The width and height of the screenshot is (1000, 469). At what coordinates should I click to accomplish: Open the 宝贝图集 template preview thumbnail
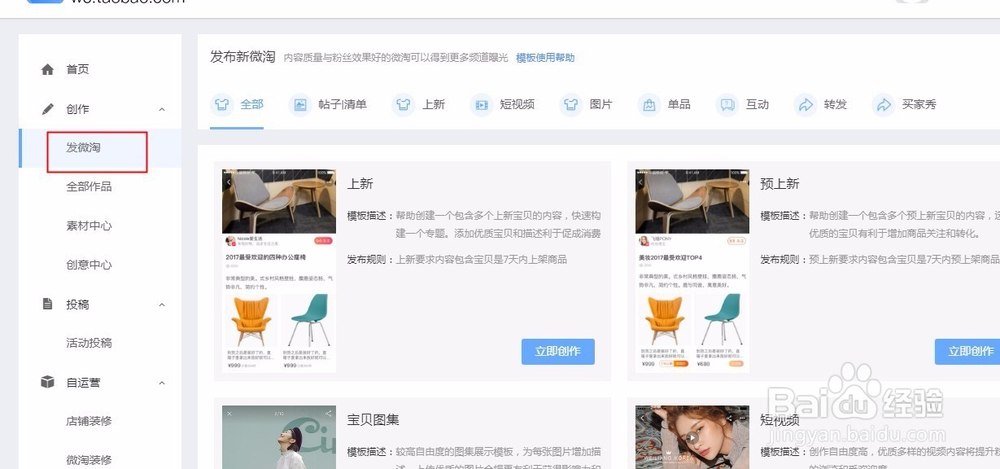point(279,437)
